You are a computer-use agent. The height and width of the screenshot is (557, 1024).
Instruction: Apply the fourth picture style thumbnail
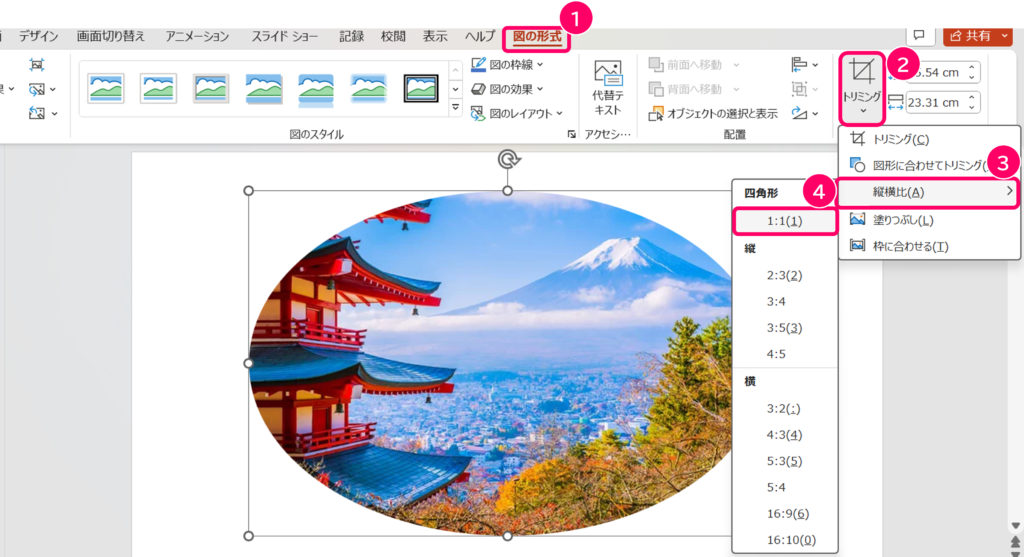pyautogui.click(x=263, y=88)
